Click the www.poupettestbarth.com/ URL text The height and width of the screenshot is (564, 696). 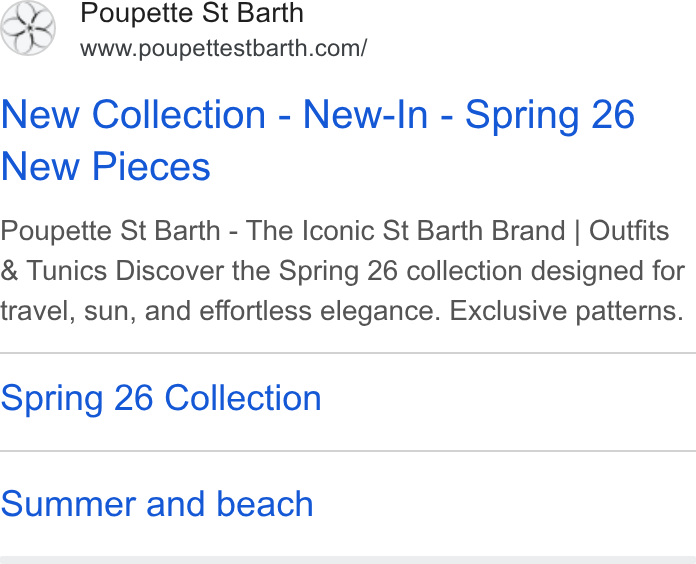[224, 48]
